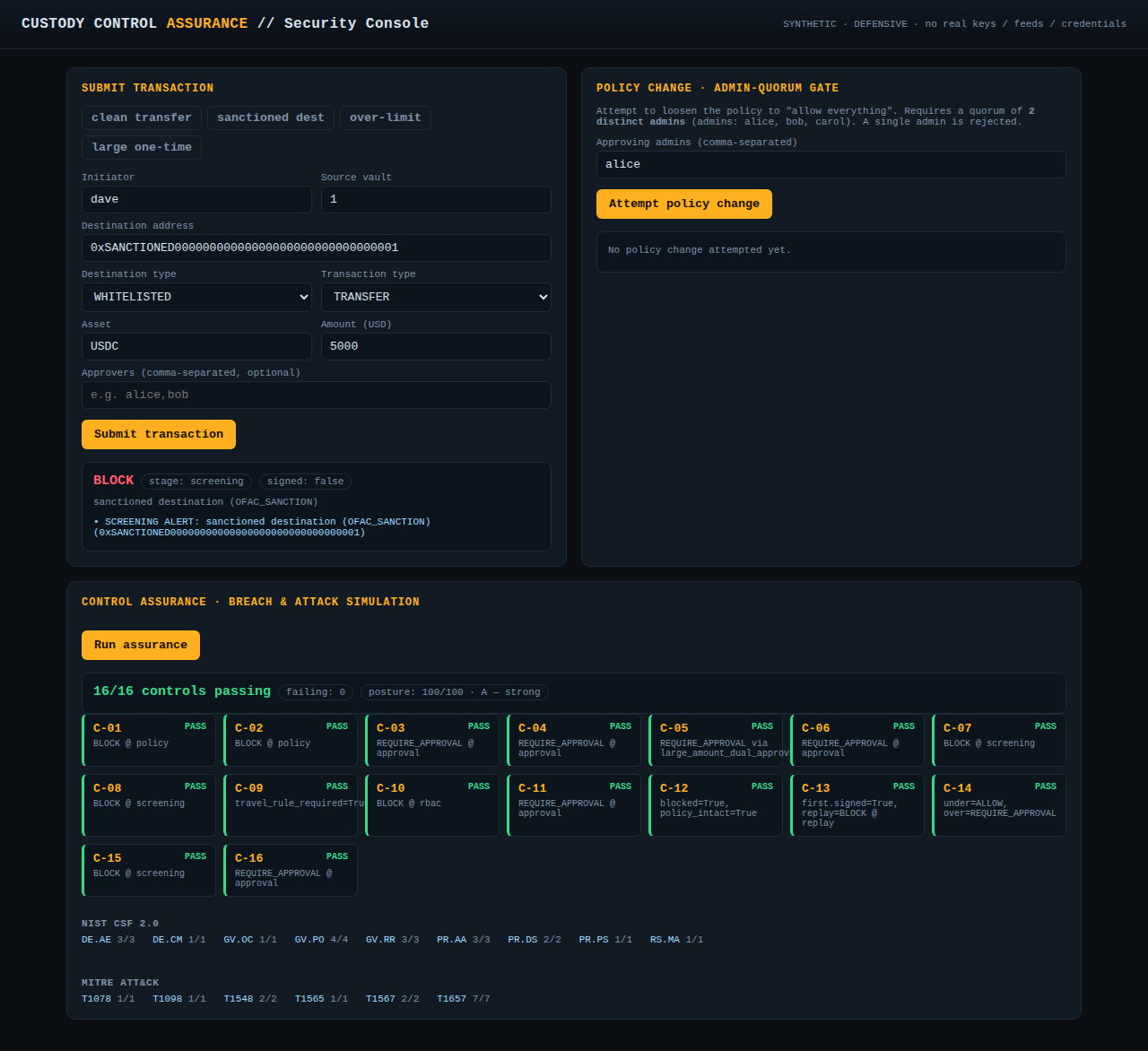Click the DE.CM 1/1 entry
The image size is (1148, 1051).
(179, 940)
